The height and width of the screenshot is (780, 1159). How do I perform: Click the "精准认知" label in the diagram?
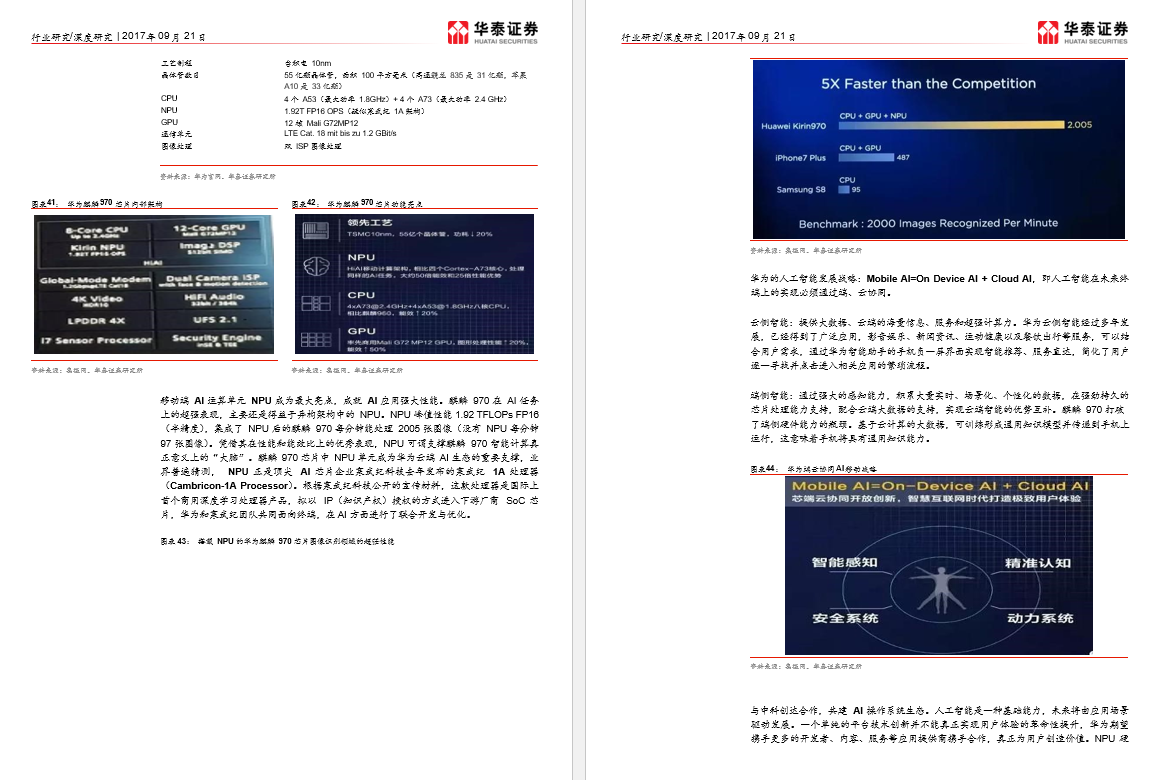coord(1037,563)
